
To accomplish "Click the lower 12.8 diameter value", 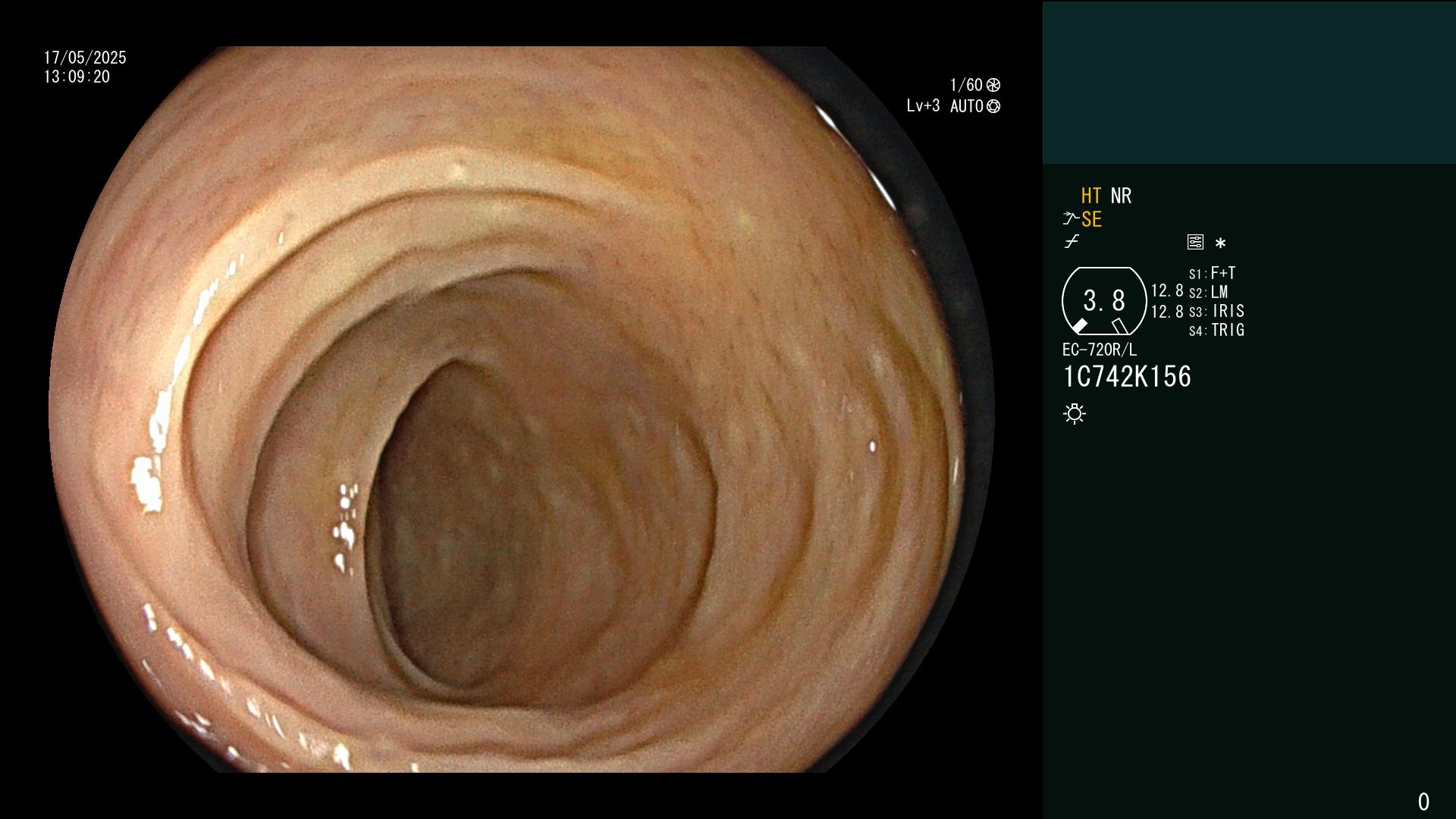I will point(1167,312).
